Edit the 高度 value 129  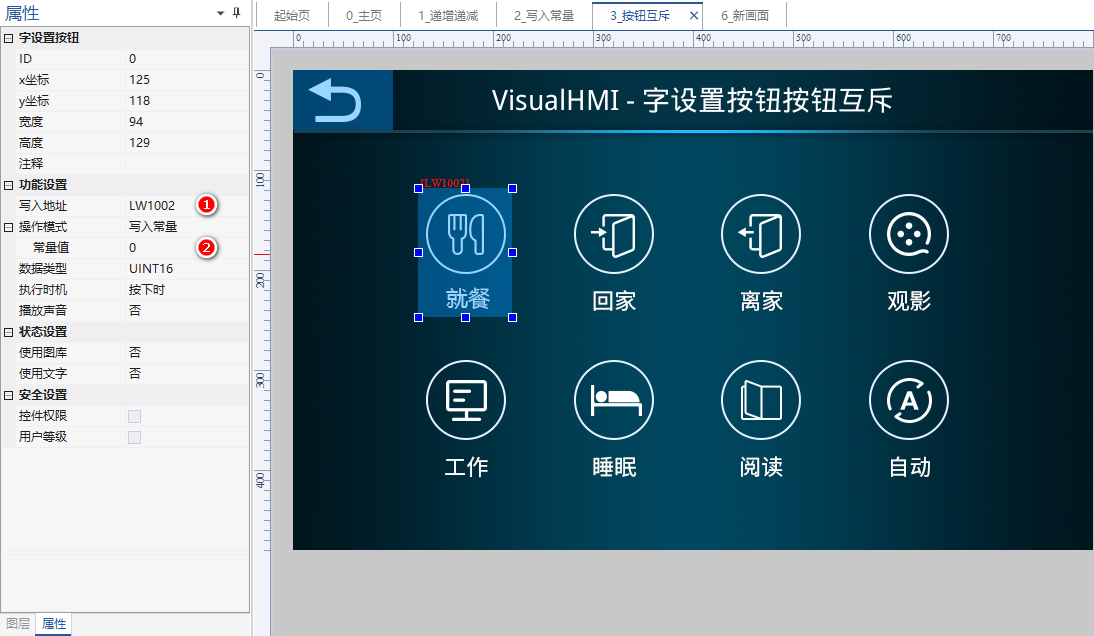(x=187, y=142)
